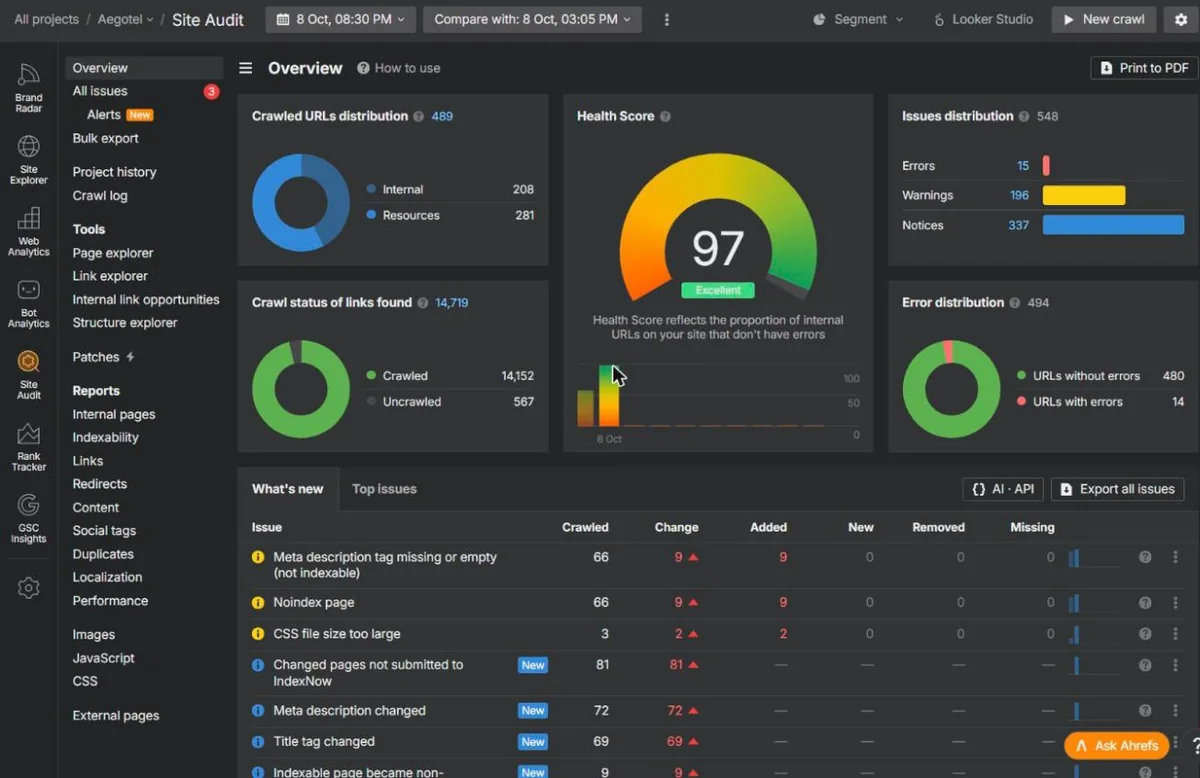Open All issues in the left menu
The image size is (1200, 778).
[100, 91]
